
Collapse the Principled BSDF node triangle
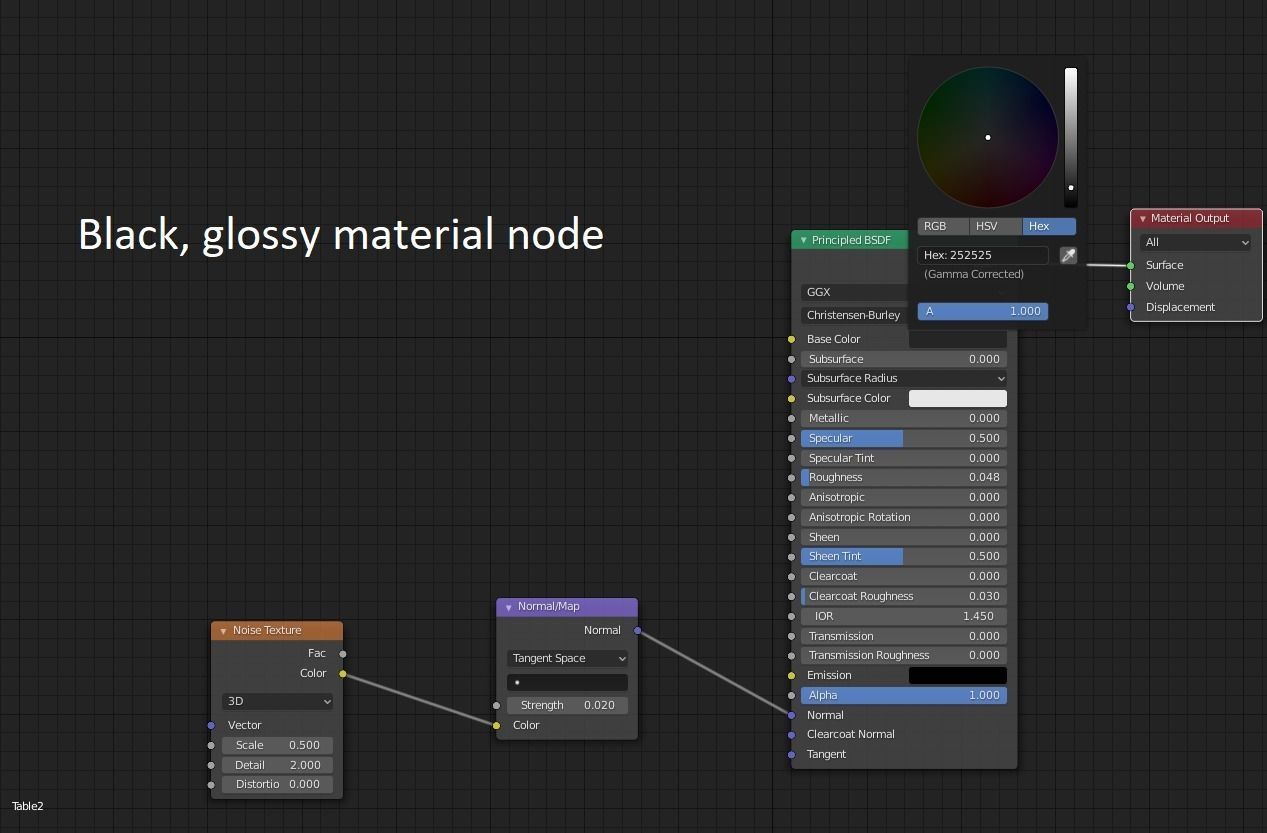803,241
